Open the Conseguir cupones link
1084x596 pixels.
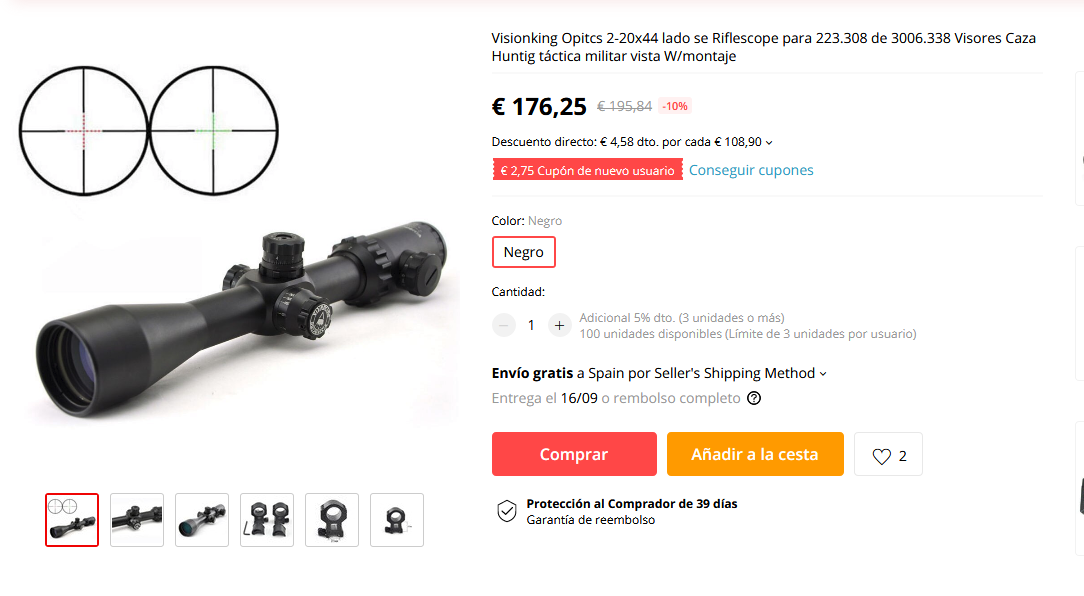click(x=751, y=170)
